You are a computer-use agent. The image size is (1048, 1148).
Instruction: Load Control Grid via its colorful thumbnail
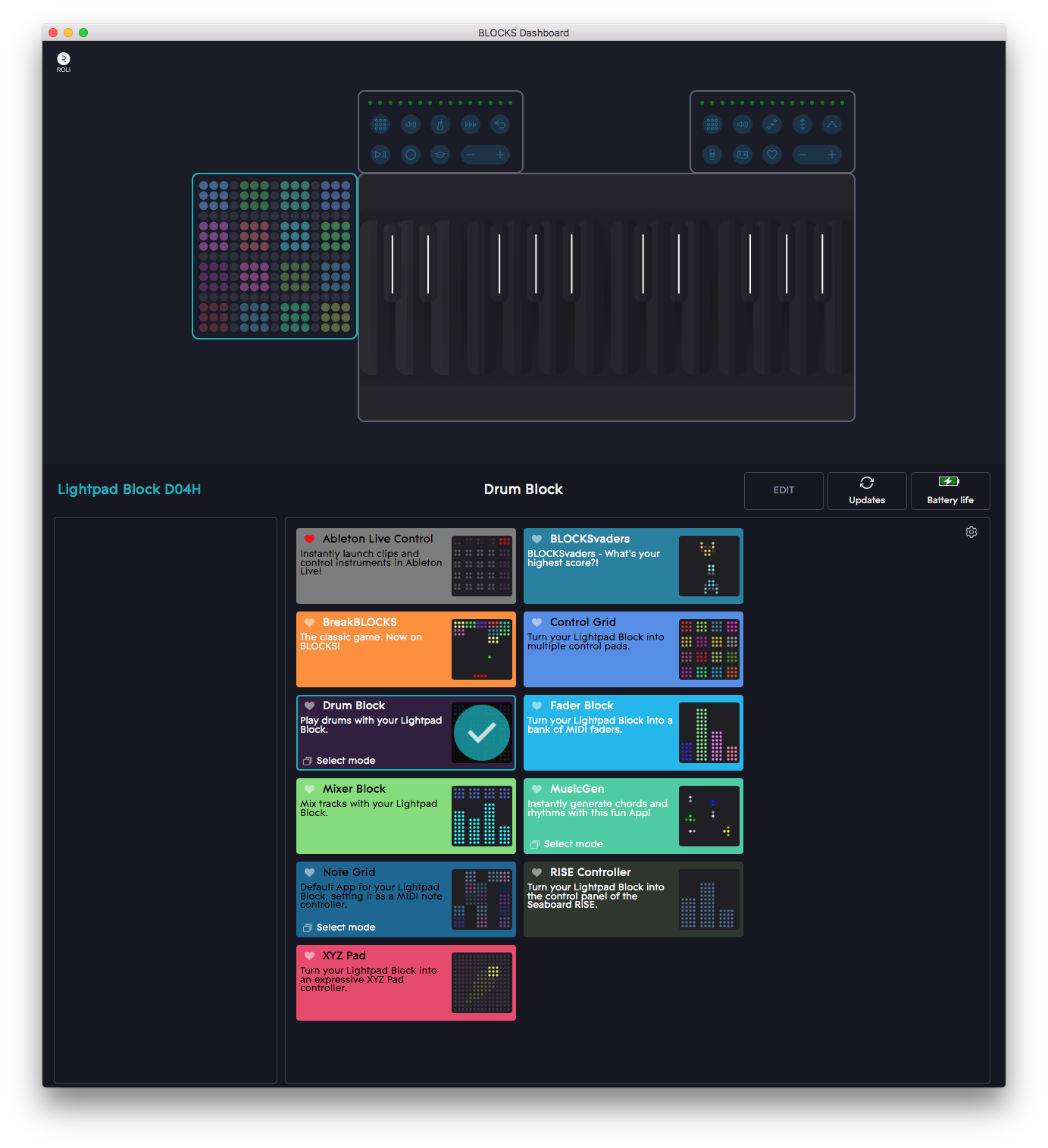pyautogui.click(x=709, y=649)
